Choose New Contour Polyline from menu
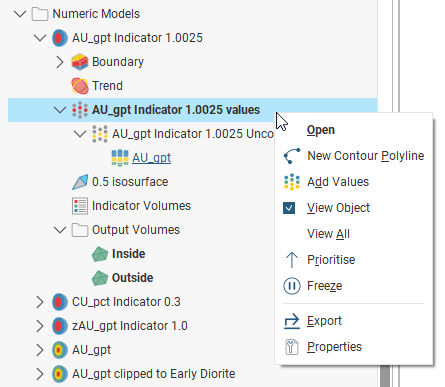This screenshot has width=445, height=387. [365, 156]
